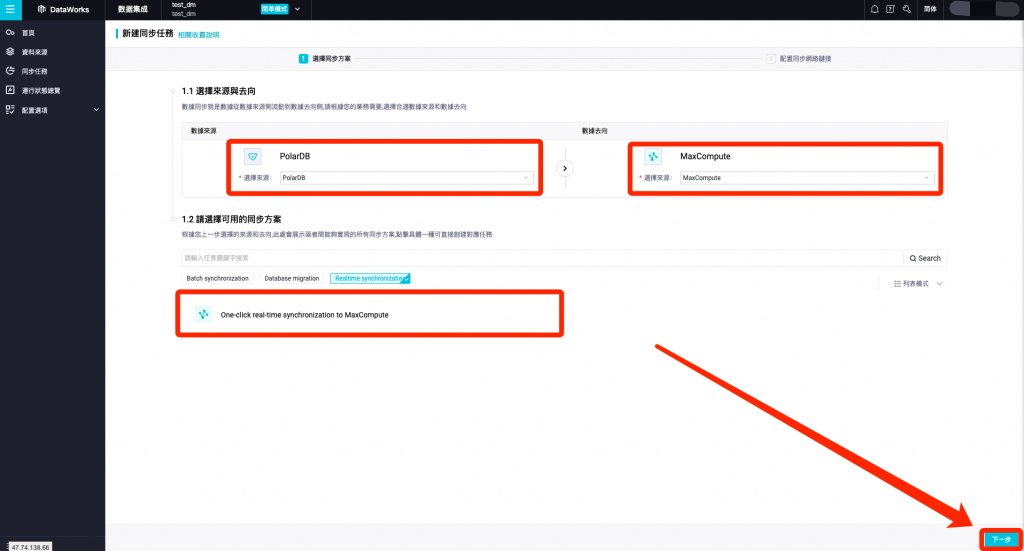Click the list mode icon
This screenshot has width=1024, height=551.
coord(897,284)
